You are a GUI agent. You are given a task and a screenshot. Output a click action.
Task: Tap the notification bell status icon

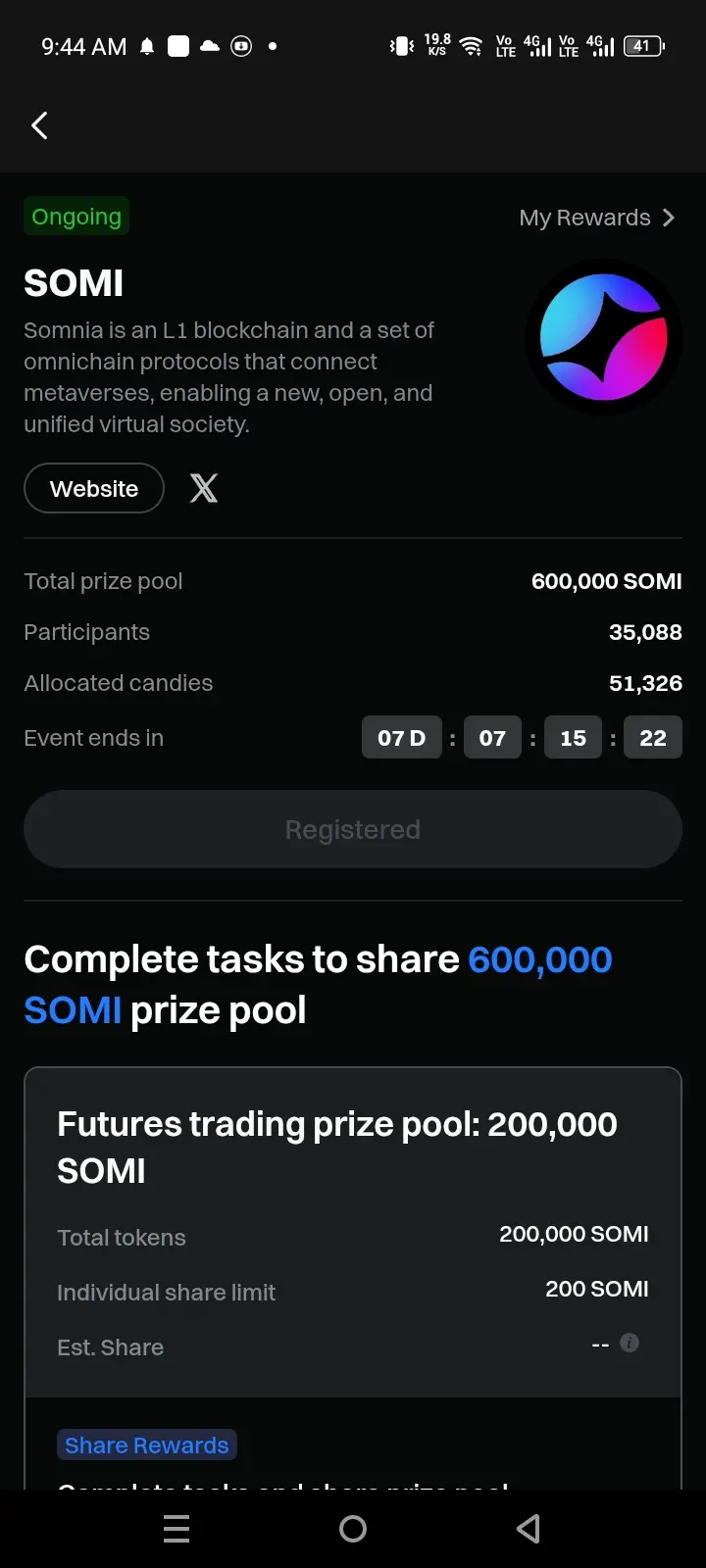tap(147, 46)
